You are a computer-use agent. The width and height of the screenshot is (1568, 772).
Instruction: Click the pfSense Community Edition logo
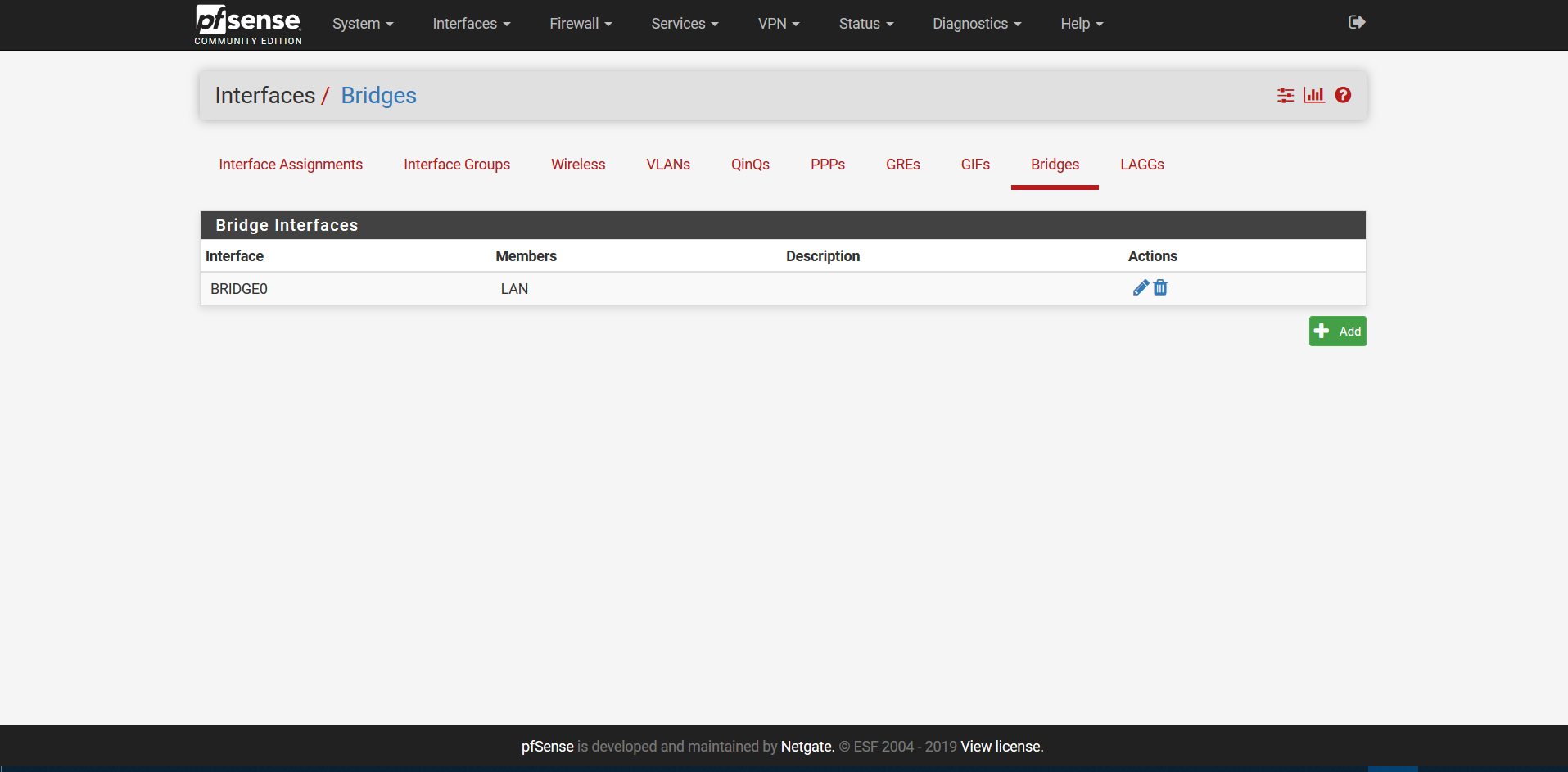(x=248, y=25)
